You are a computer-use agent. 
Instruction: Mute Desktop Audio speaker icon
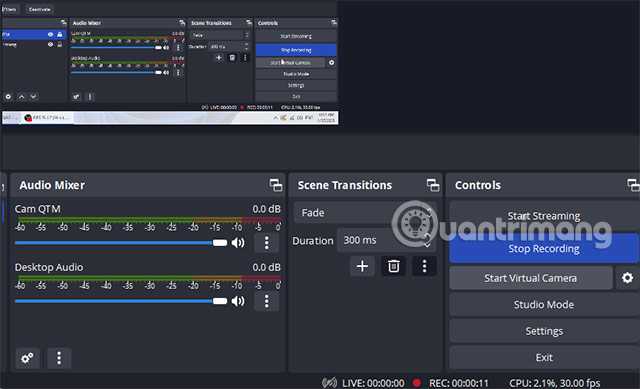238,301
